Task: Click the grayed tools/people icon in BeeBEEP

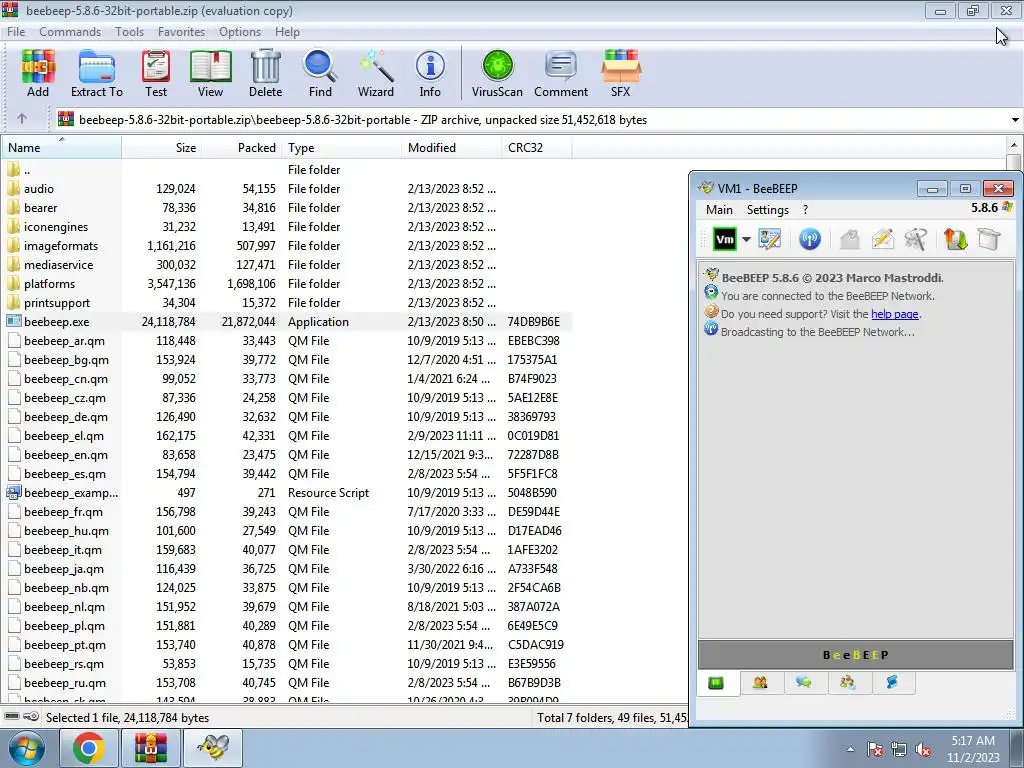Action: pyautogui.click(x=916, y=239)
